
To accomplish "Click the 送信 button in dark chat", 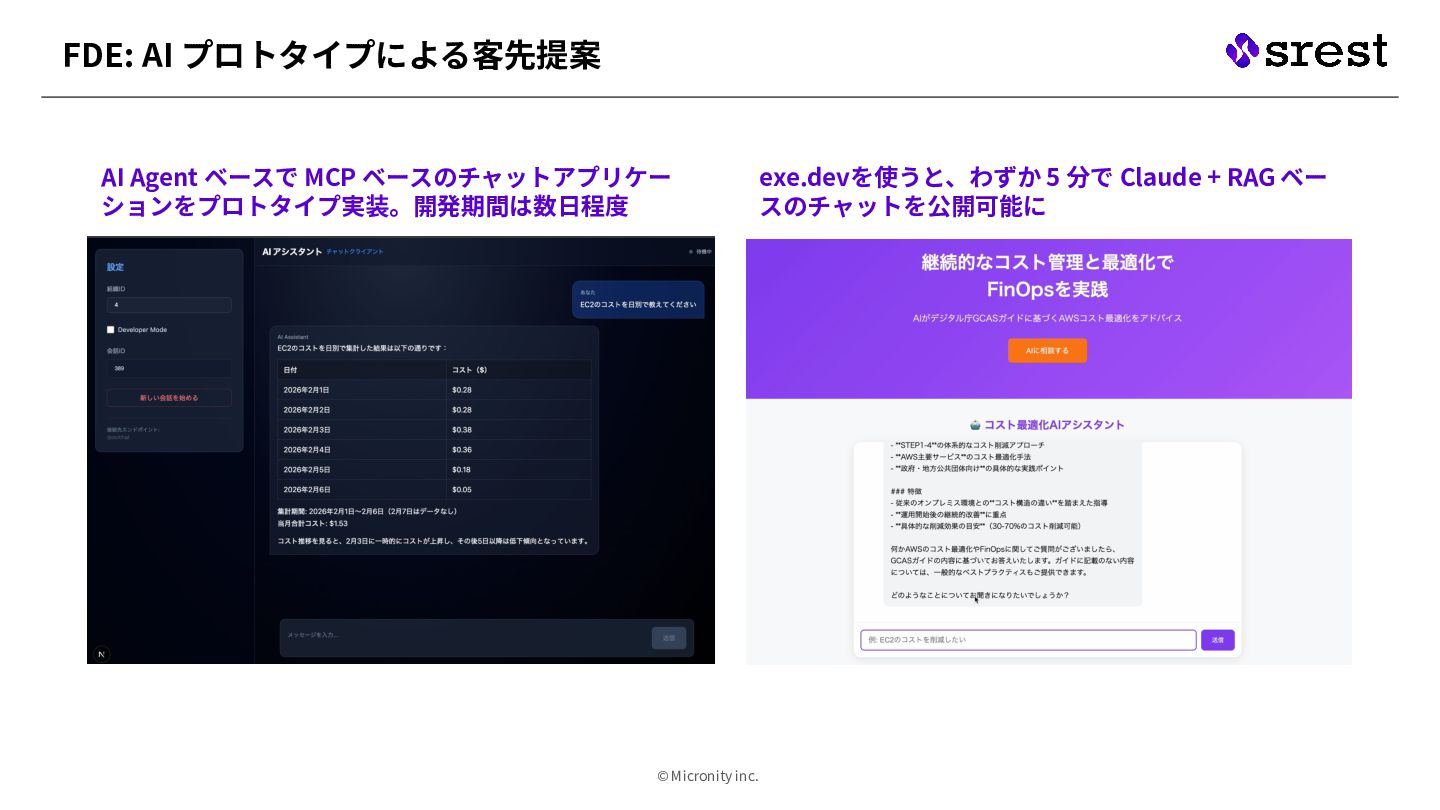I will (669, 638).
